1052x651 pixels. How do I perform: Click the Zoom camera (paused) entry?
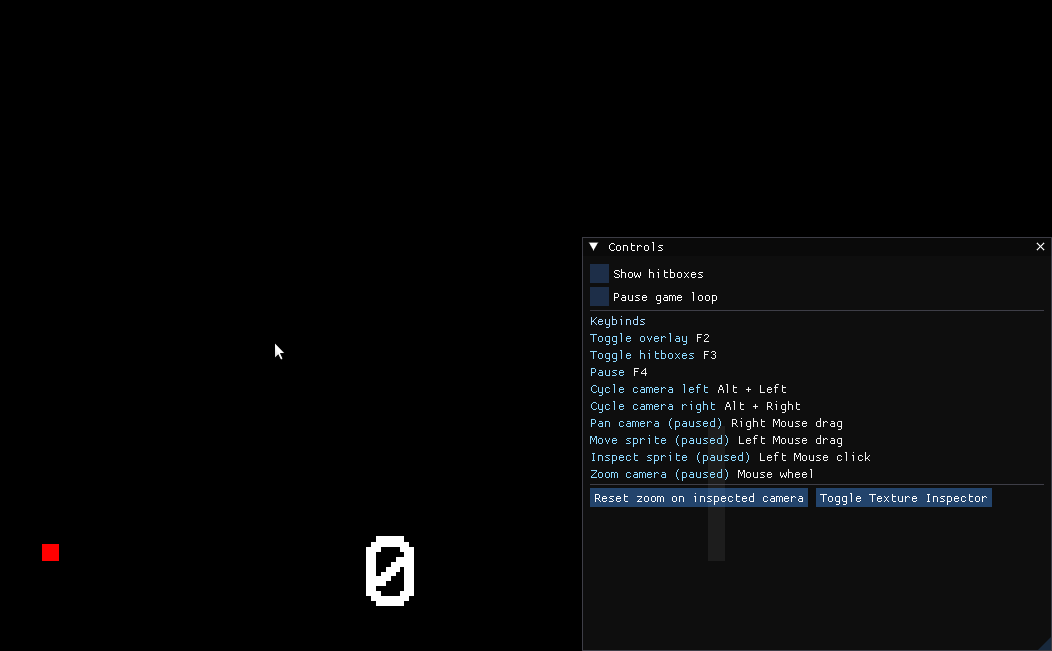coord(702,474)
